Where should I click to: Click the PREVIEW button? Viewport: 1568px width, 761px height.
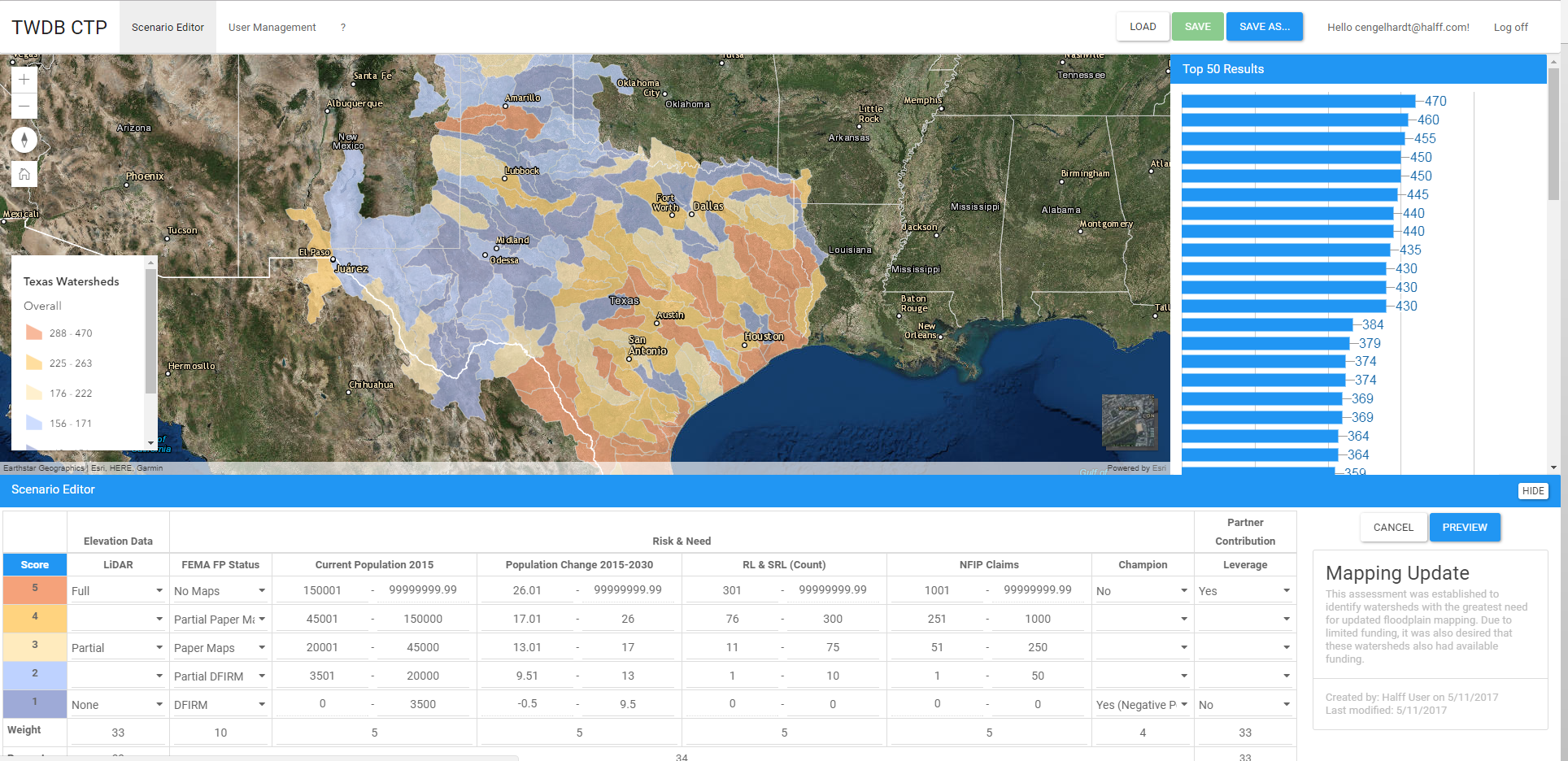[x=1464, y=528]
